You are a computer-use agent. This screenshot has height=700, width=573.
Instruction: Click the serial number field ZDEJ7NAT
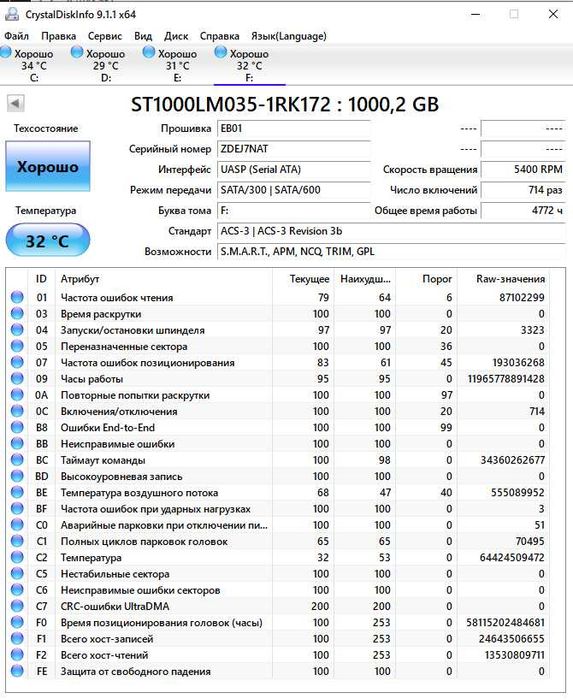(293, 149)
